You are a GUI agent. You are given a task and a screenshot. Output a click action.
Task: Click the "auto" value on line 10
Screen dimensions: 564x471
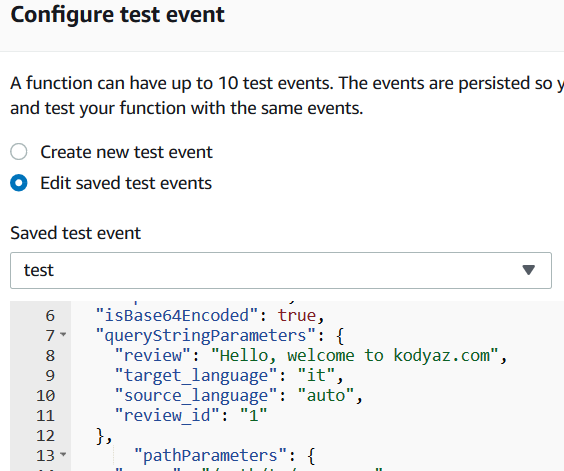[326, 395]
